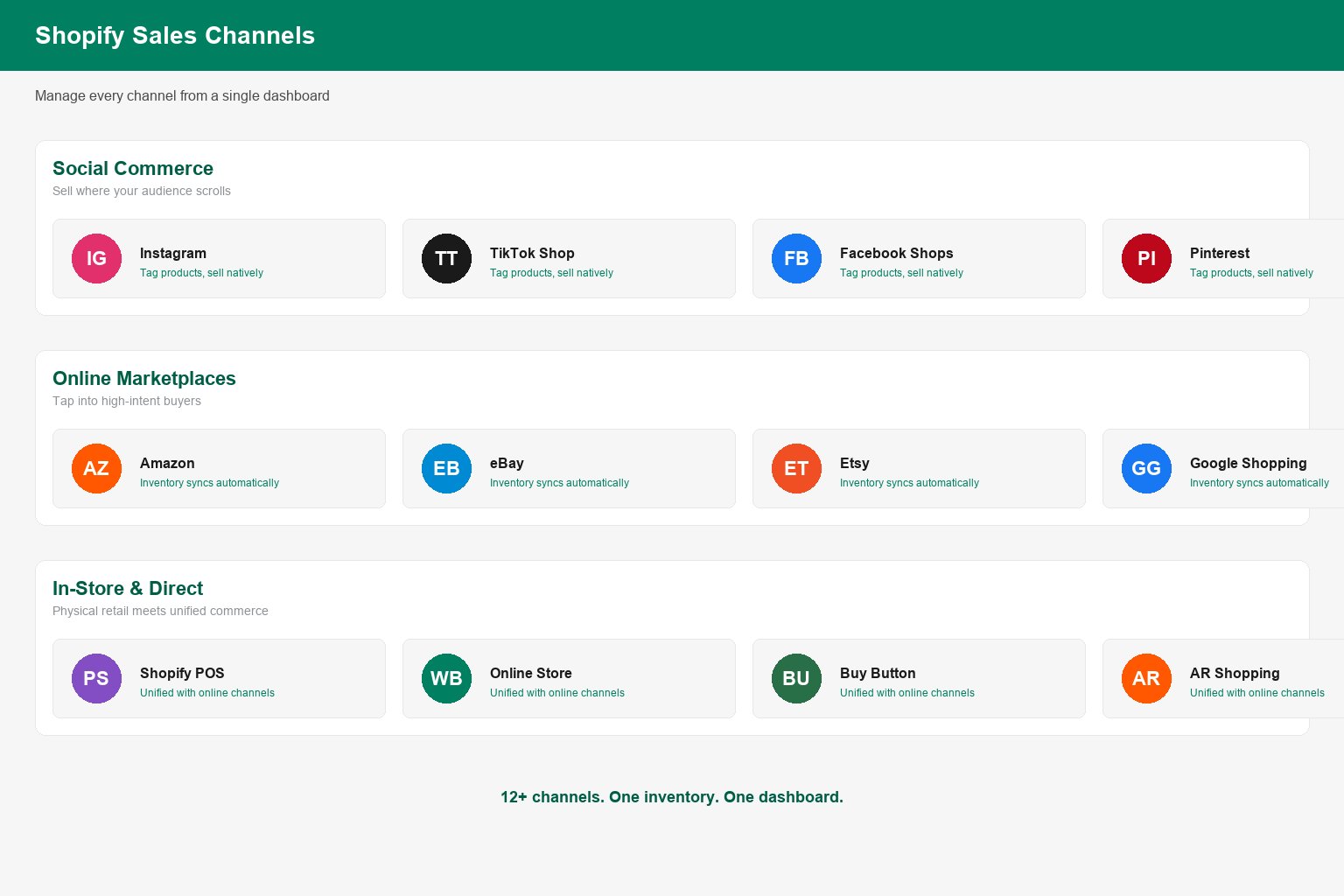Click eBay's "Inventory syncs automatically" text

(x=559, y=483)
